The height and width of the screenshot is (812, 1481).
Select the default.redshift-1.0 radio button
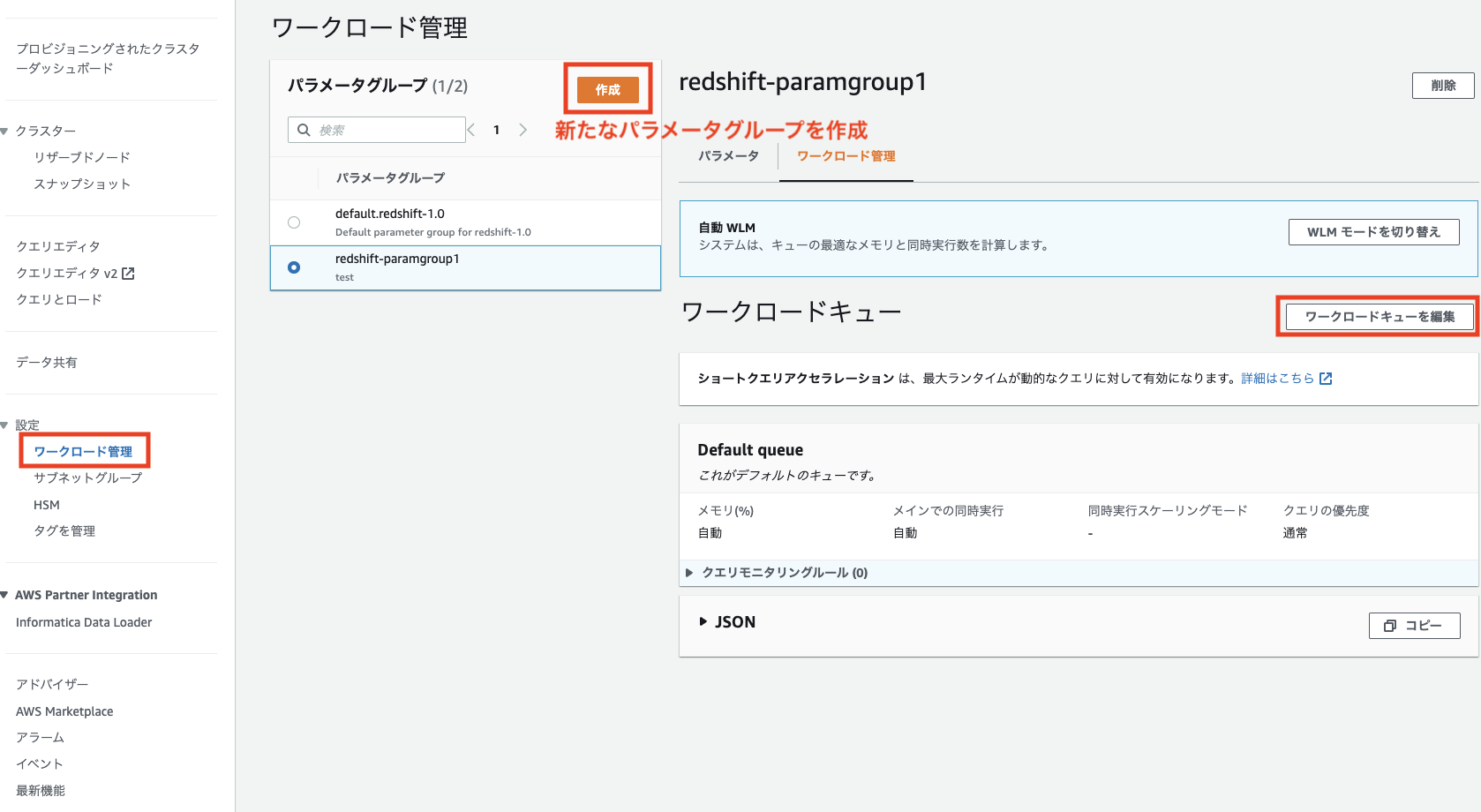(294, 222)
